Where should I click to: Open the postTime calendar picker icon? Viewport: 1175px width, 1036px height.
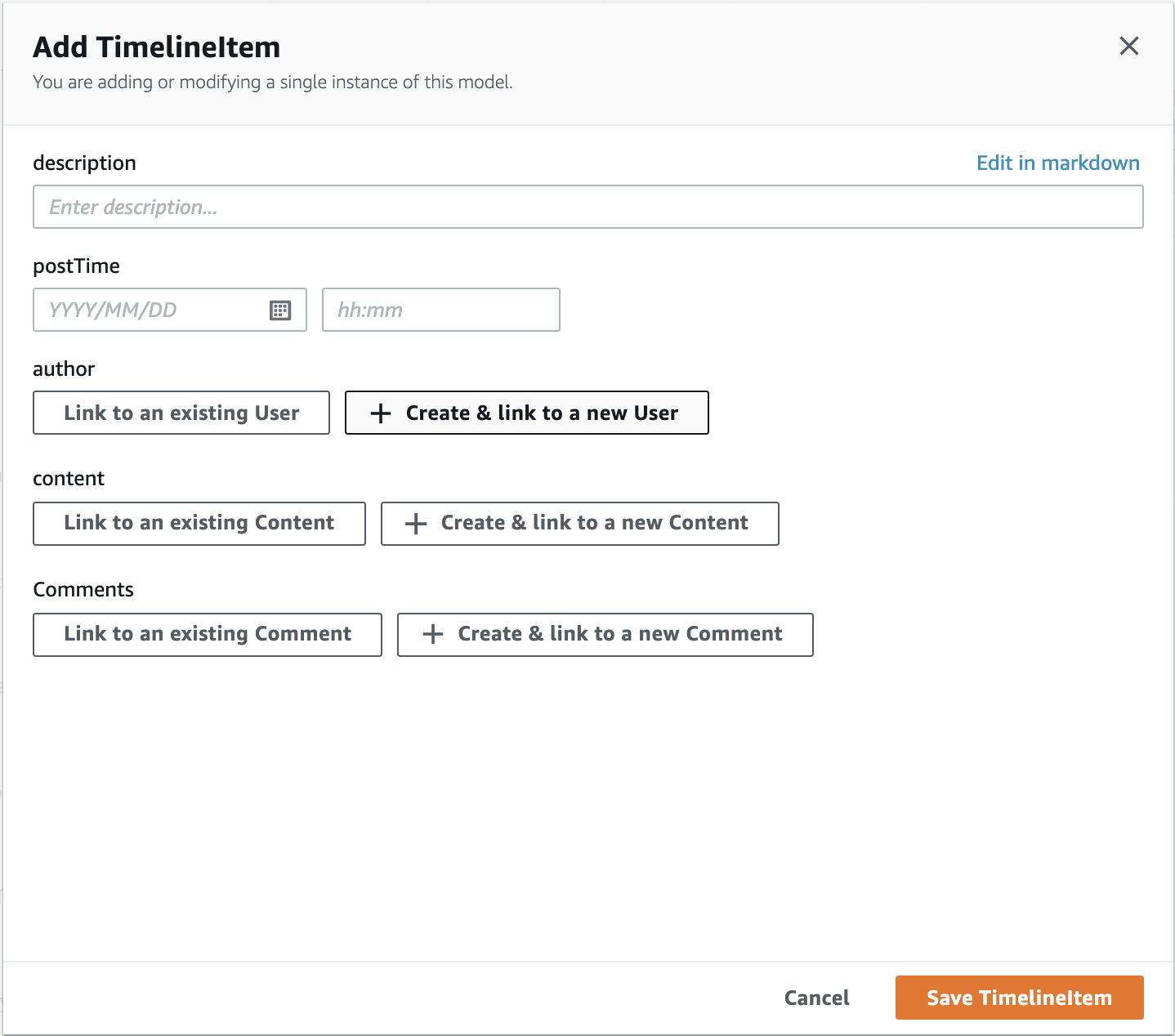pyautogui.click(x=280, y=310)
